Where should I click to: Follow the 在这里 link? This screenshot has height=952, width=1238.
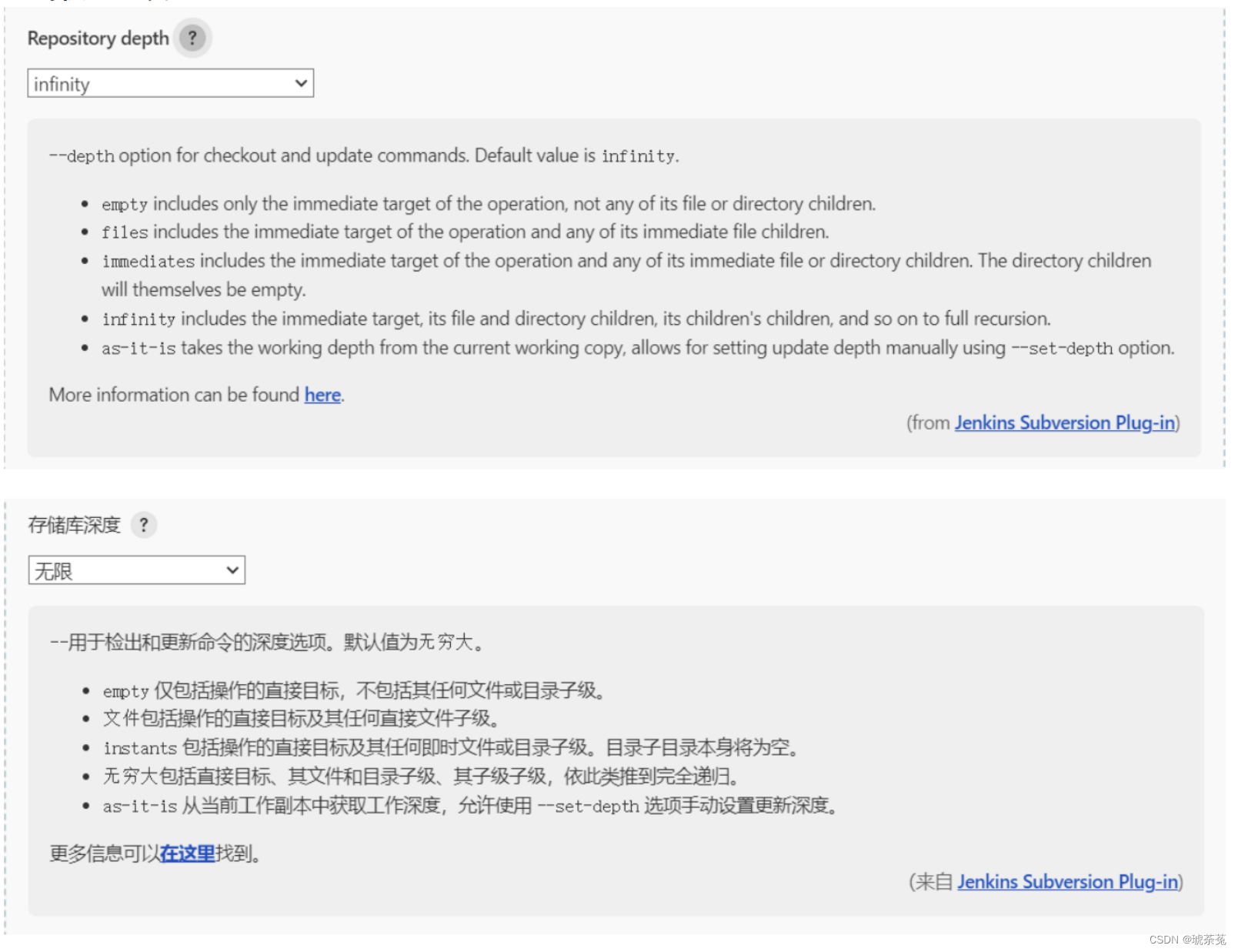tap(188, 853)
